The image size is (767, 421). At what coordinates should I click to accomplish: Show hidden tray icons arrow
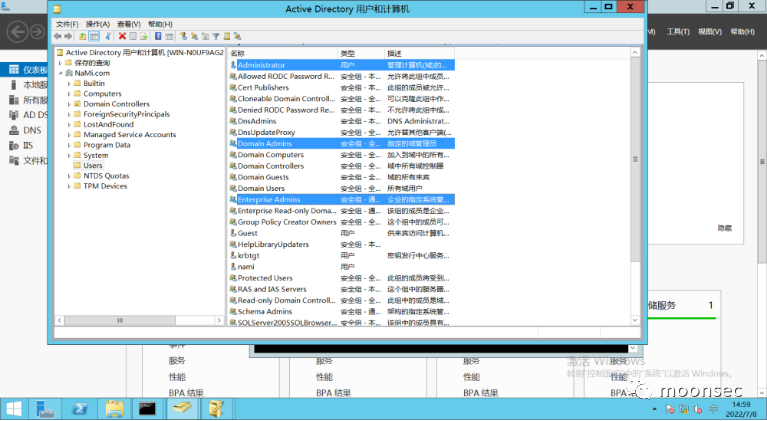point(654,409)
